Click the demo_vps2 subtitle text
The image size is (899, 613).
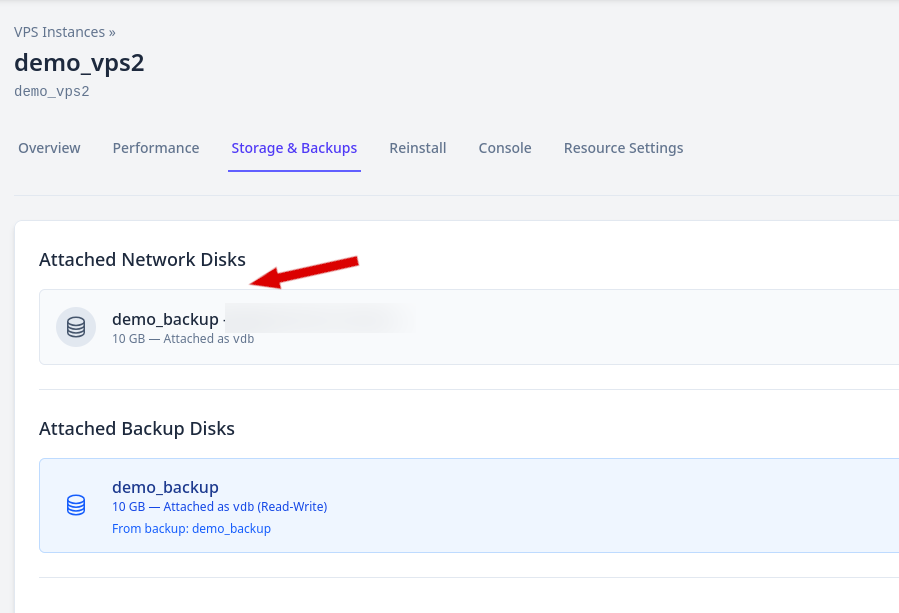pos(50,90)
